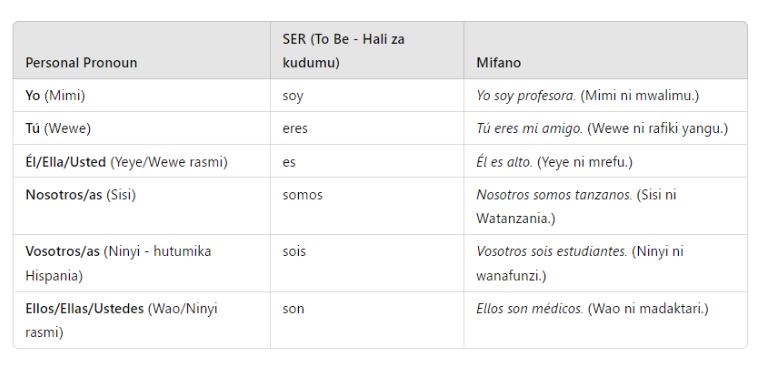Select the verb form soy
The height and width of the screenshot is (380, 773).
[x=293, y=96]
